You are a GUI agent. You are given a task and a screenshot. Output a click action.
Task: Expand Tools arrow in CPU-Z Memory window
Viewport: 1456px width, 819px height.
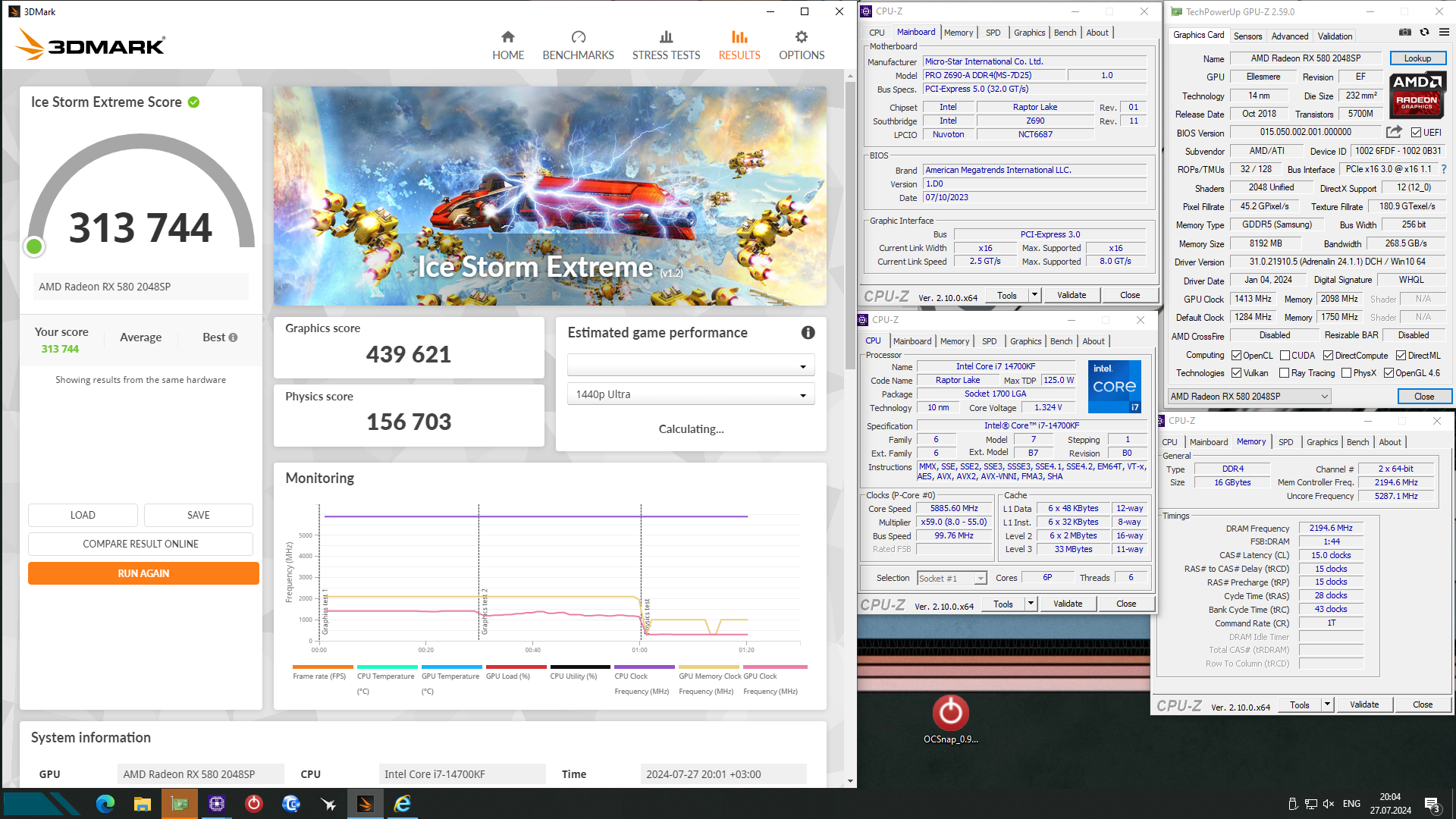coord(1327,705)
